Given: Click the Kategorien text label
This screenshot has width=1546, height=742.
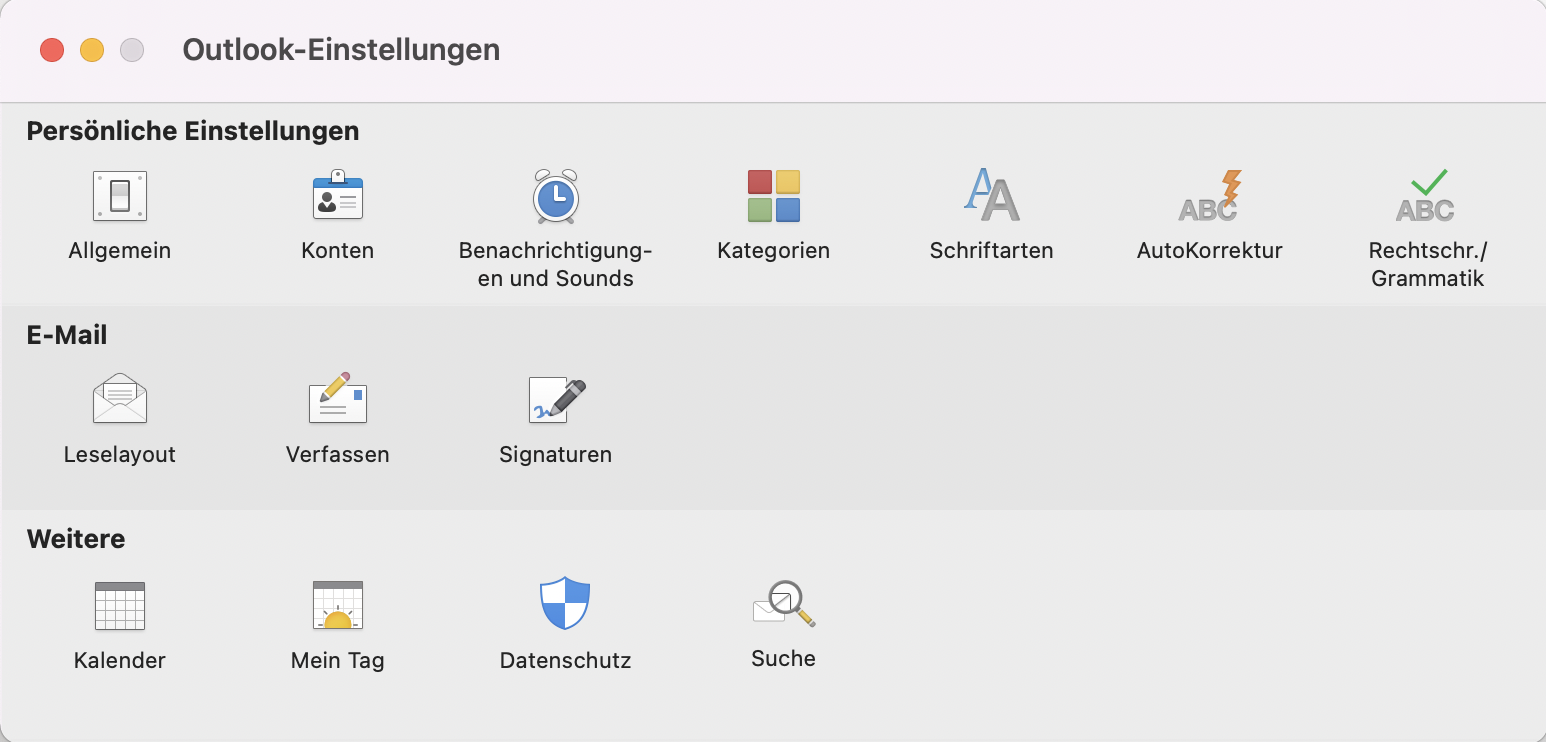Looking at the screenshot, I should point(774,250).
